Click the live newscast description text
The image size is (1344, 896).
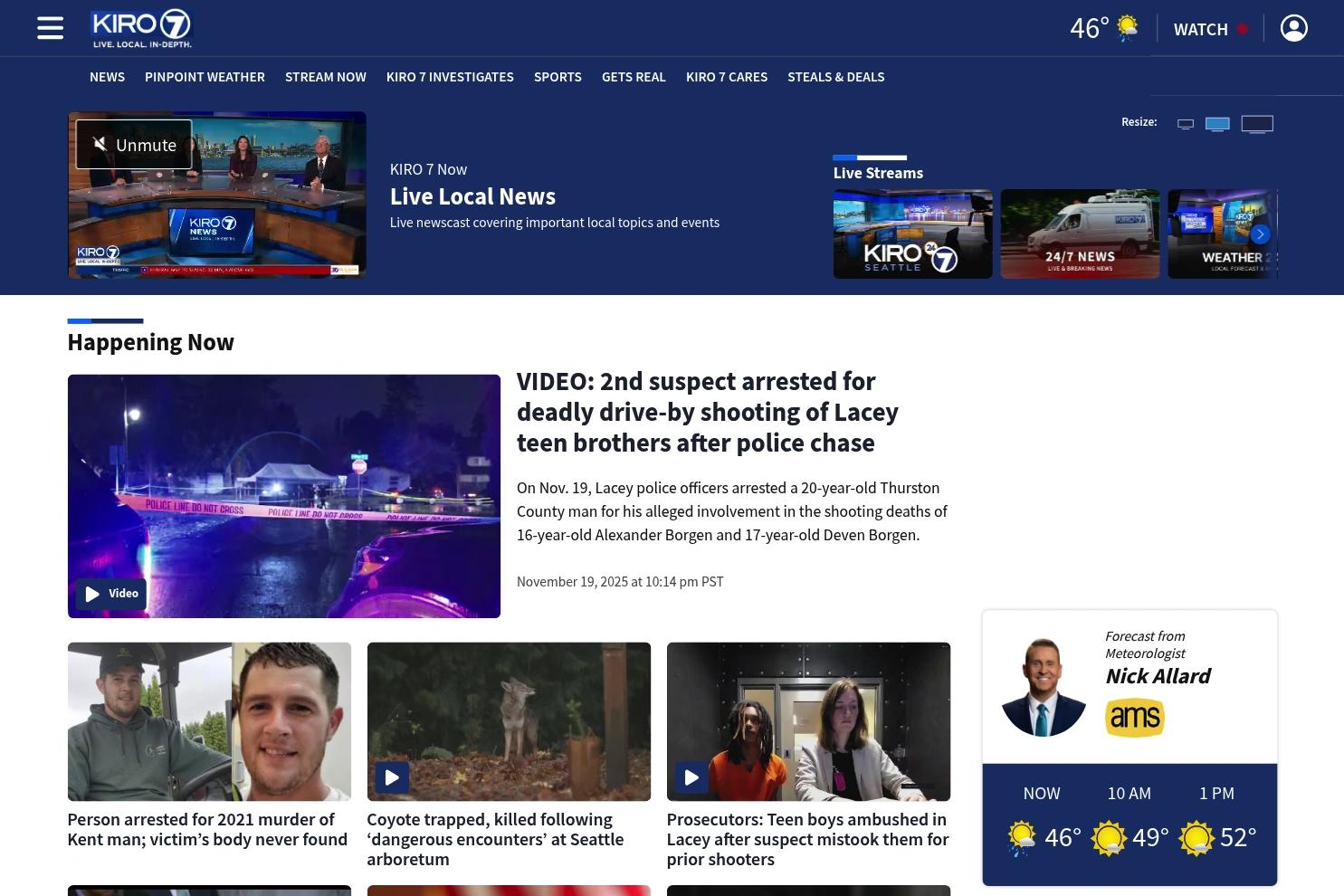tap(555, 223)
